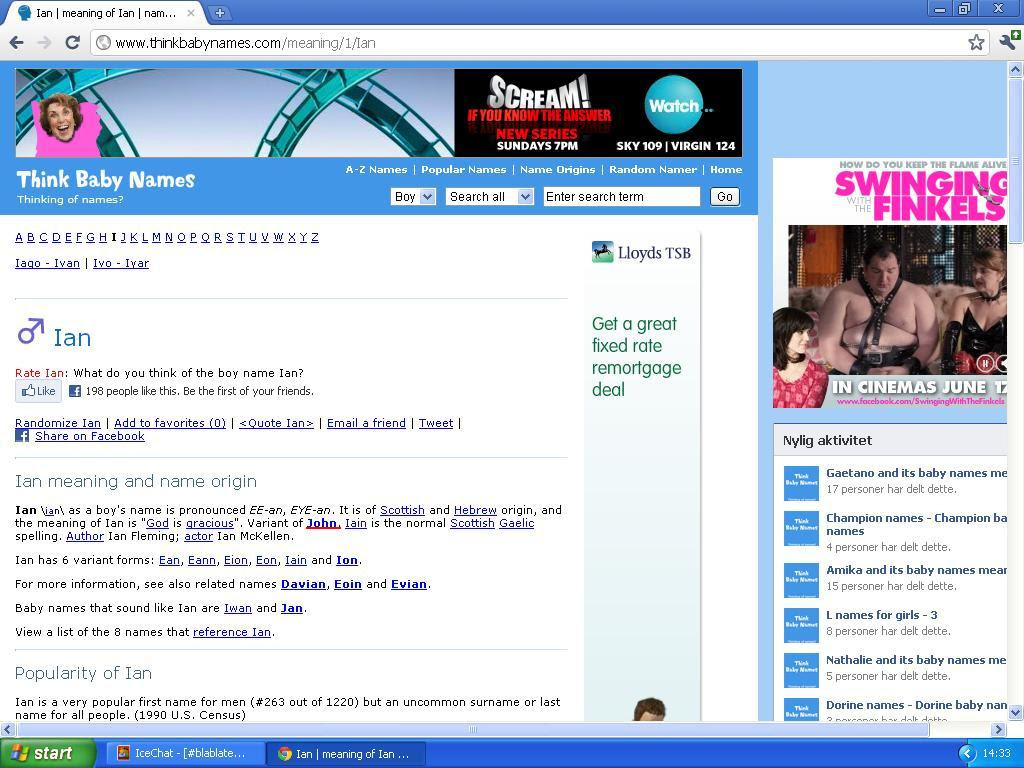Viewport: 1024px width, 768px height.
Task: Open Gaetano and its baby names link
Action: pos(916,473)
